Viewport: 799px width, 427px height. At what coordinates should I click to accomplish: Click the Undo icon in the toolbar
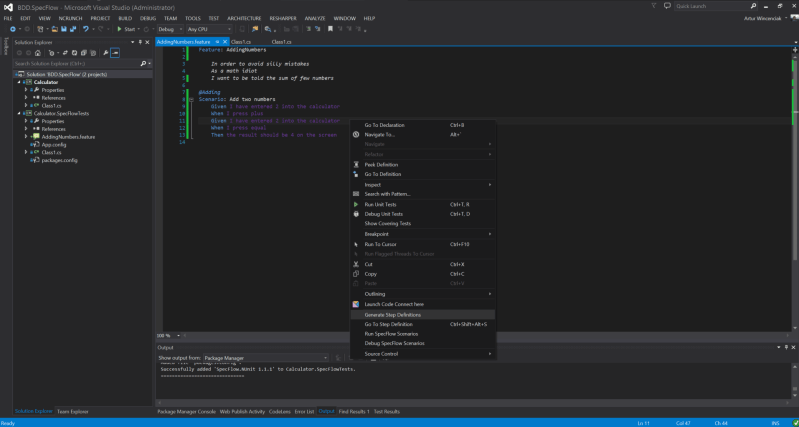[87, 29]
